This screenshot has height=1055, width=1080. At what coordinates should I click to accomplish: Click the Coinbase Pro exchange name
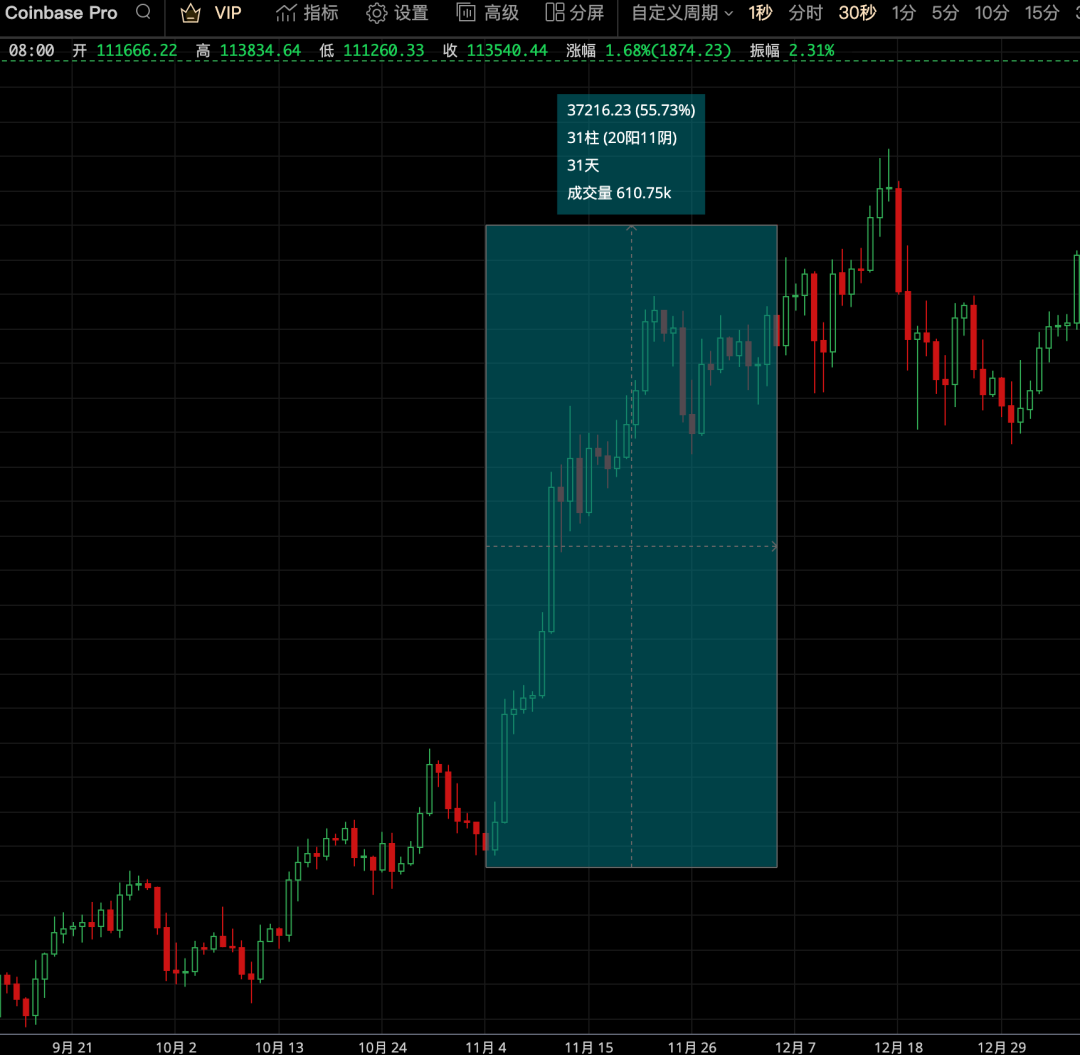tap(61, 13)
